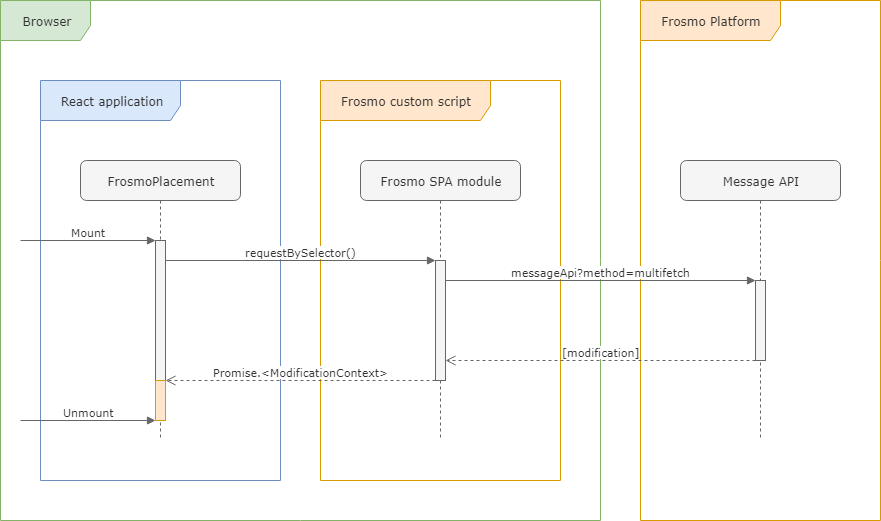Select the Message API lifeline below its activation bar

760,400
